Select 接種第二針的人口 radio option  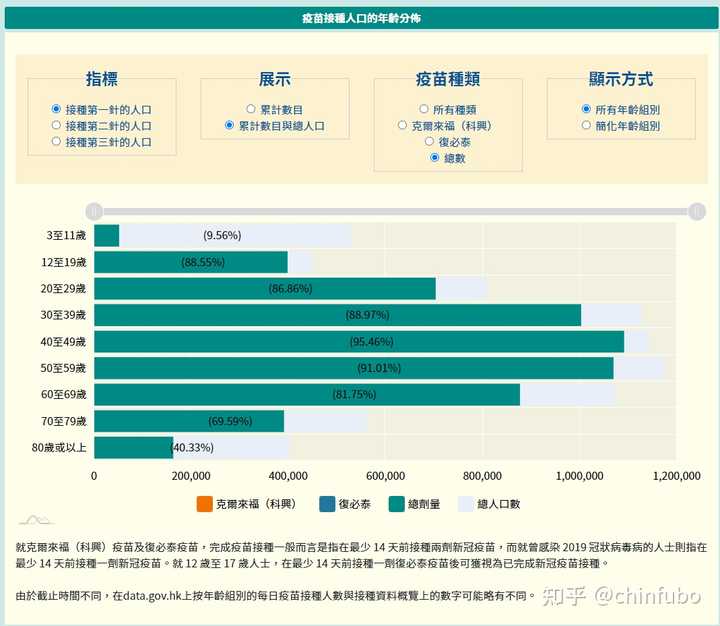point(57,125)
